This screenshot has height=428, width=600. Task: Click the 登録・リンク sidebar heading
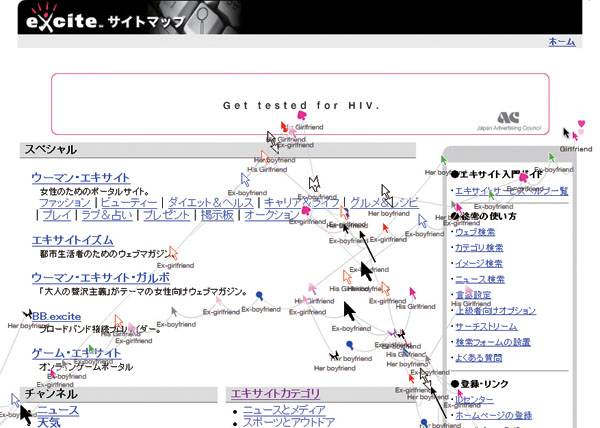click(479, 384)
